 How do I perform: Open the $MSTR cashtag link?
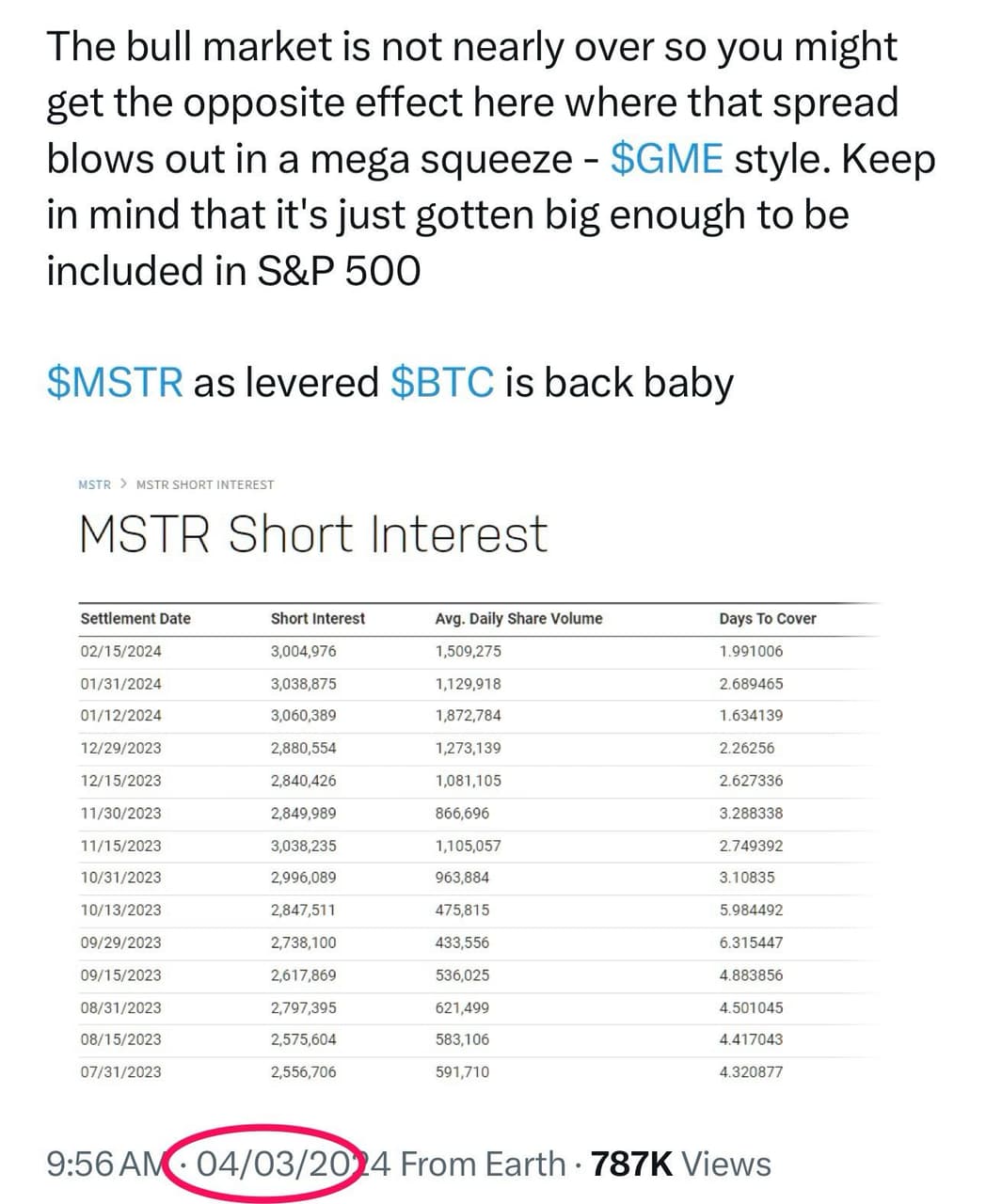(x=115, y=383)
